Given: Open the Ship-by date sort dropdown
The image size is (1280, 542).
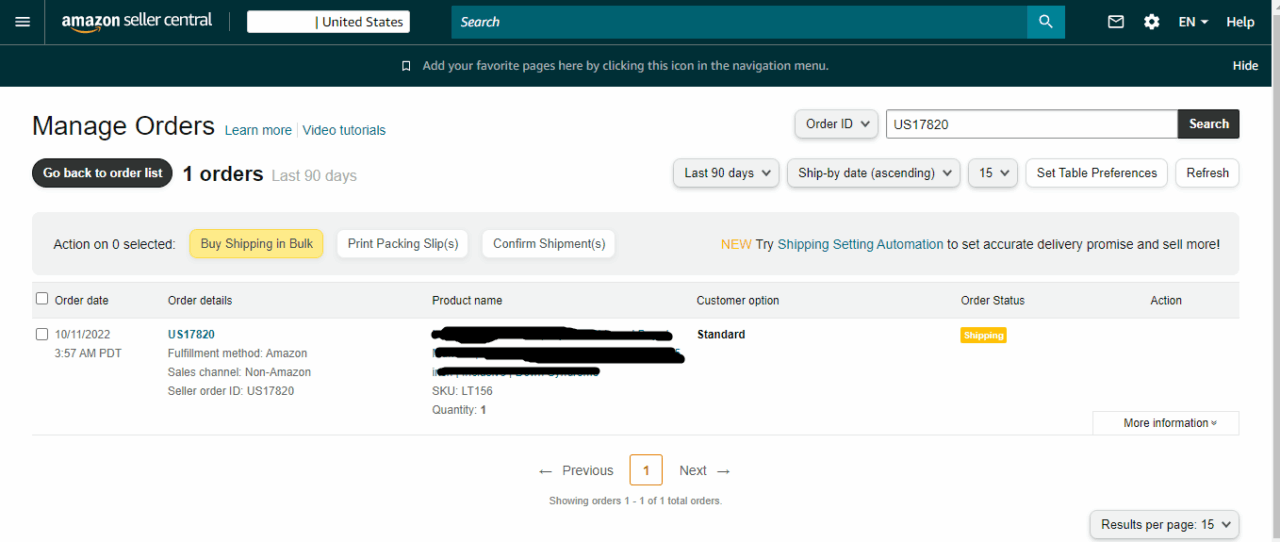Looking at the screenshot, I should [873, 173].
